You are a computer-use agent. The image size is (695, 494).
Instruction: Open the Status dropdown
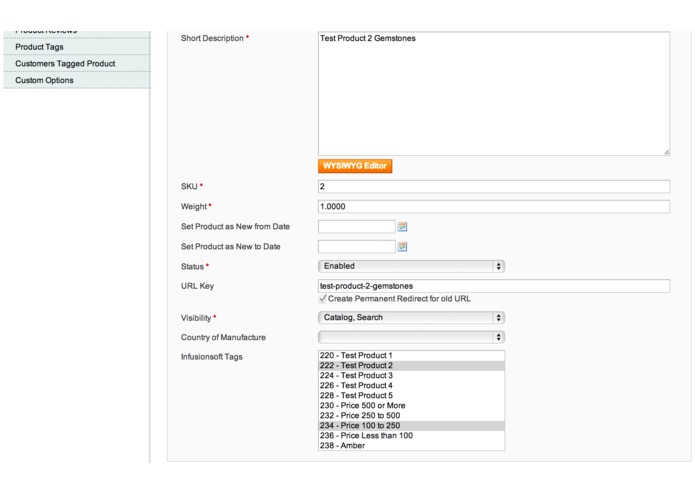(411, 266)
